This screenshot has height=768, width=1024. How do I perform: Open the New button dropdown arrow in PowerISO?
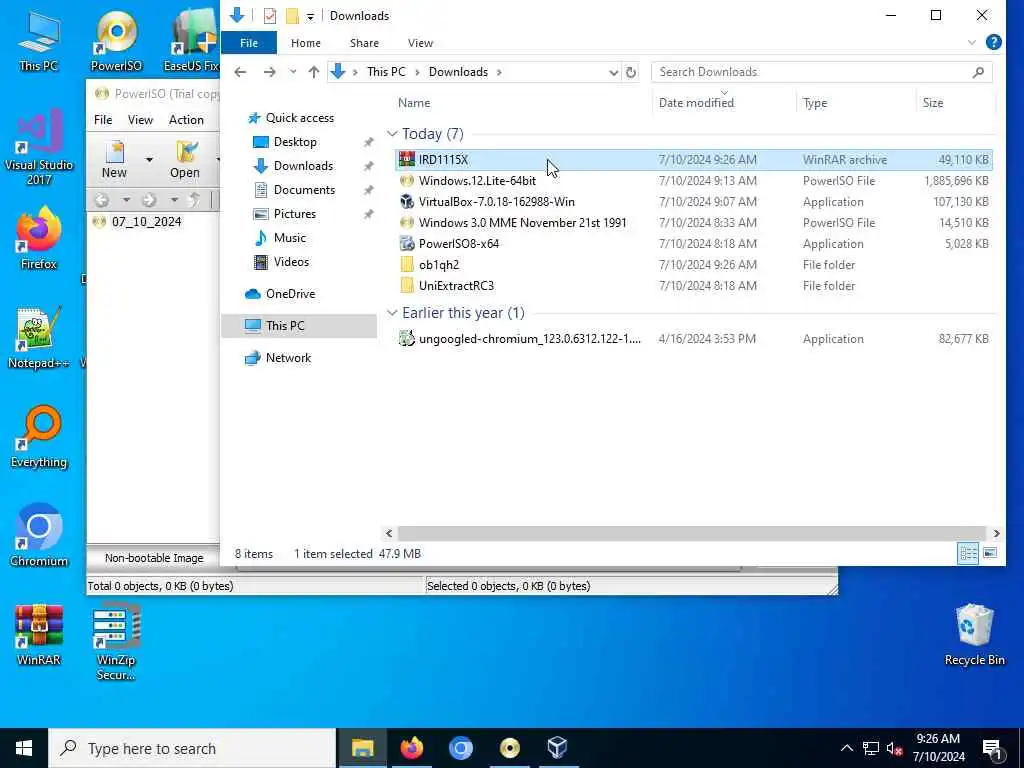(149, 160)
